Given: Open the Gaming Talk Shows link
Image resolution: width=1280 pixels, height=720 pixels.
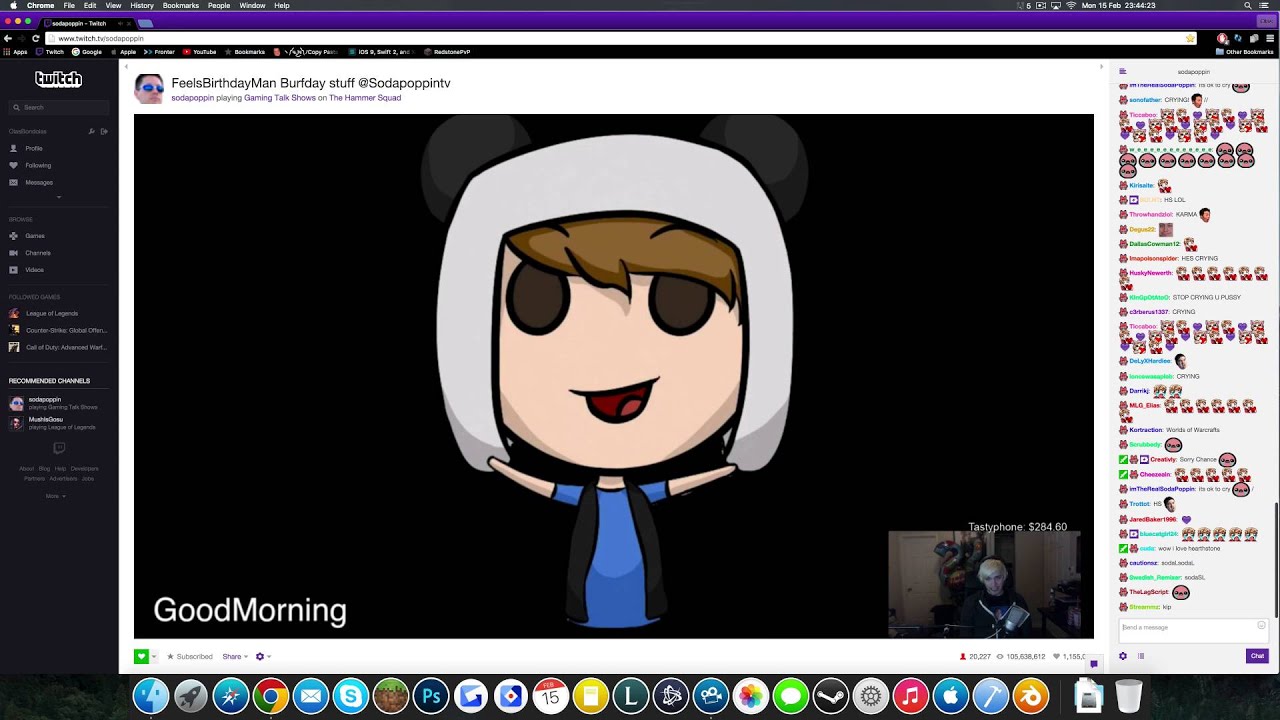Looking at the screenshot, I should coord(279,98).
